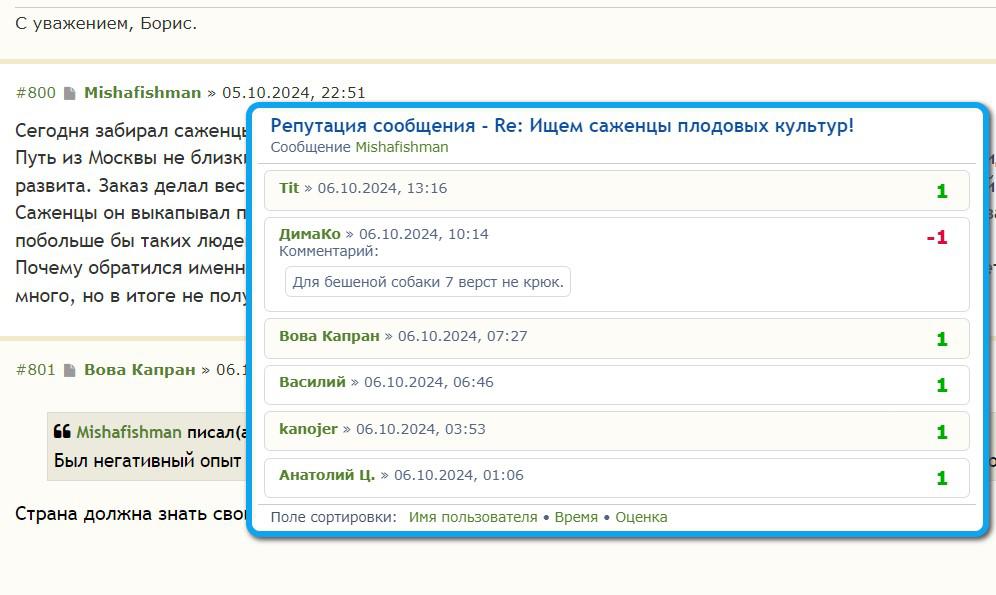Viewport: 996px width, 595px height.
Task: Open Tit user profile in reputation list
Action: [289, 188]
